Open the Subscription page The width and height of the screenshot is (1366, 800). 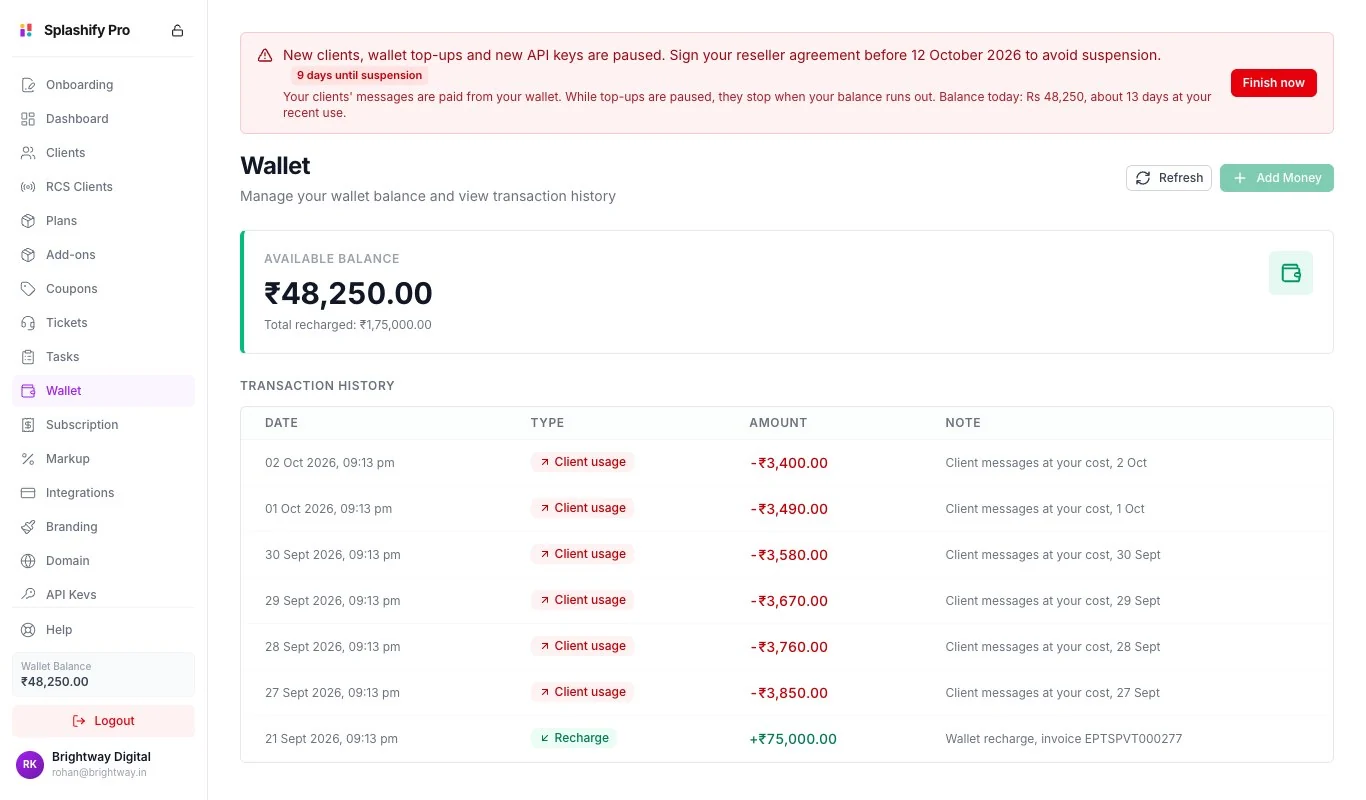(103, 425)
